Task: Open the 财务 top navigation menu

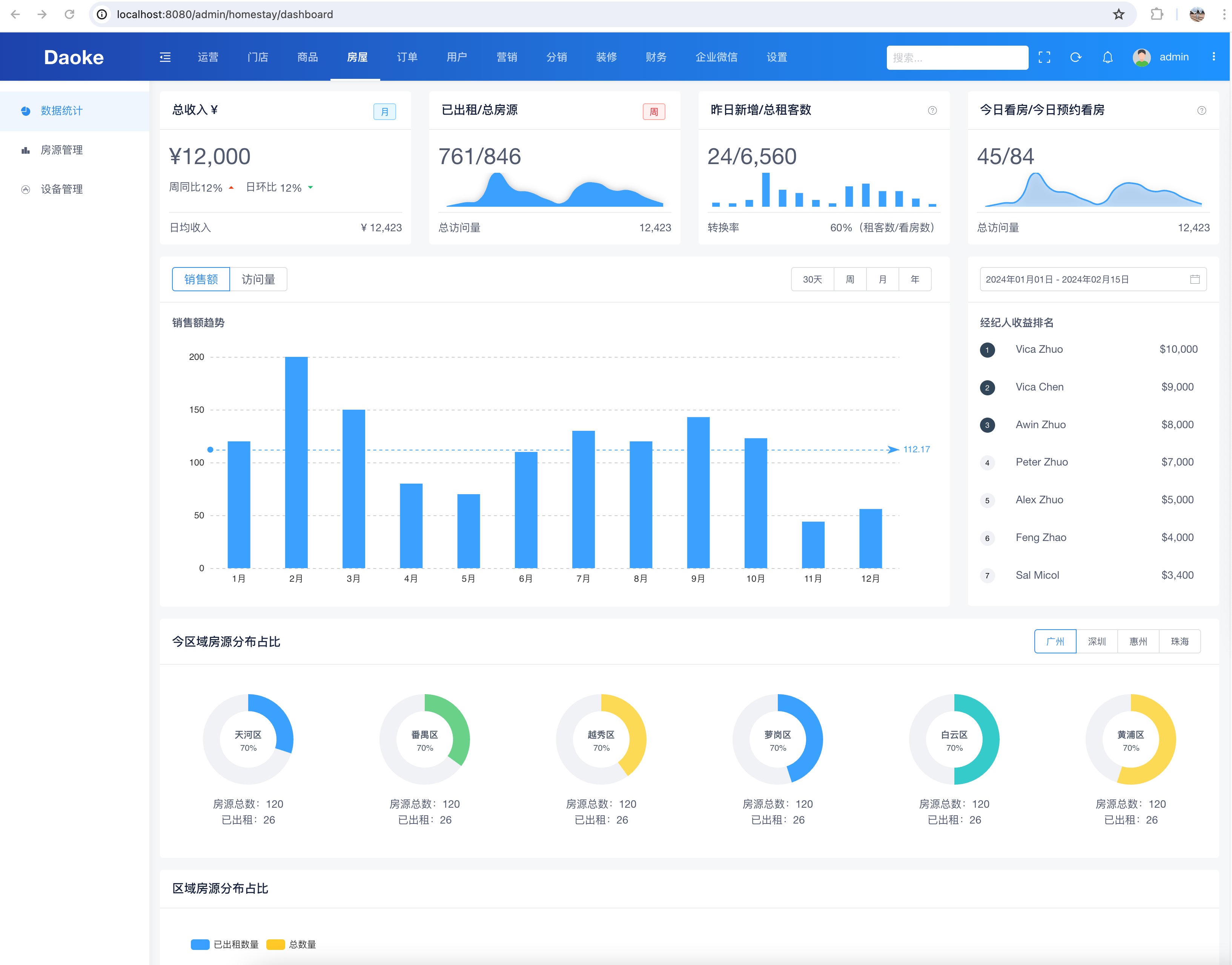Action: tap(656, 57)
